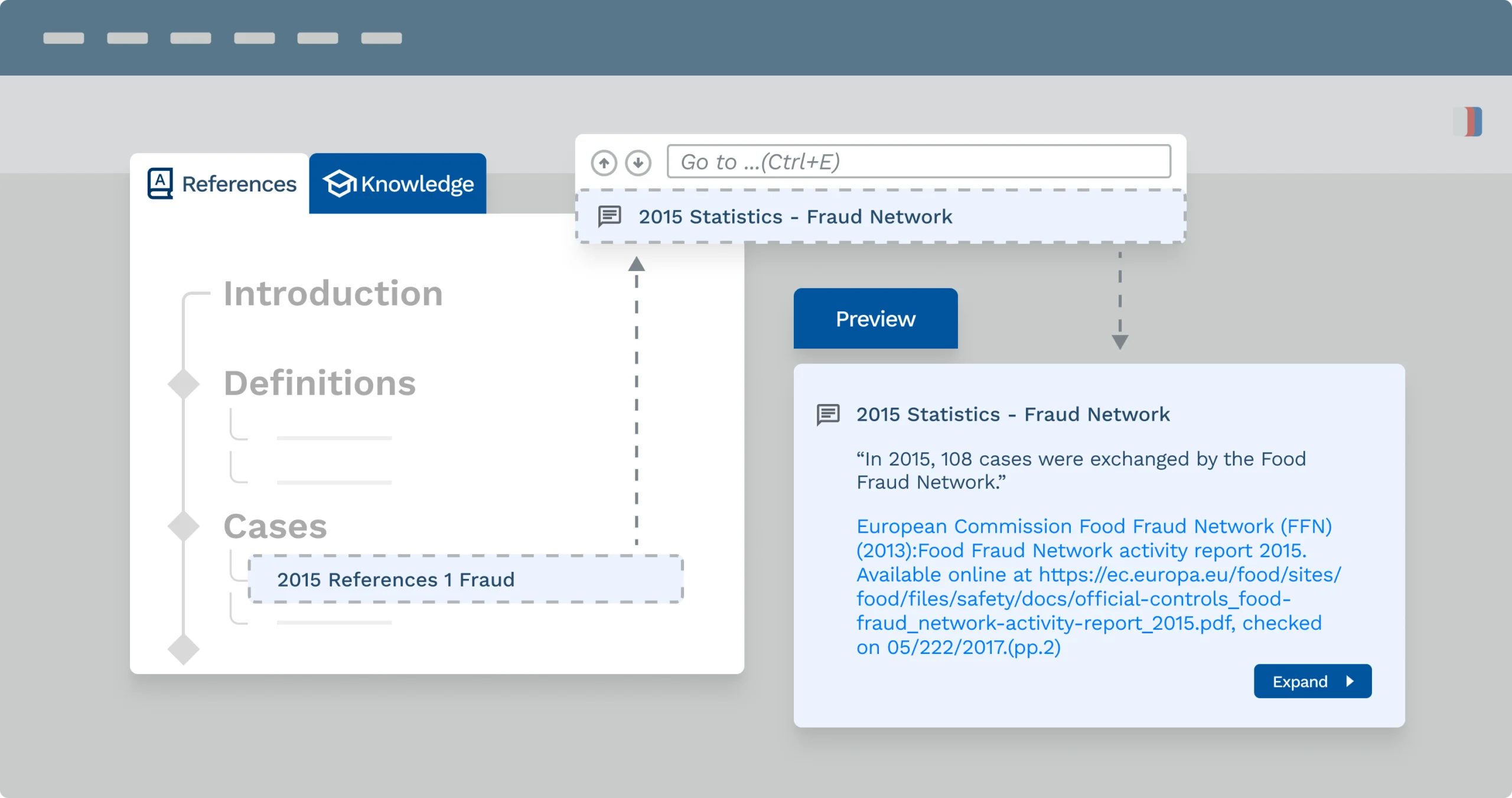Open the Knowledge tab
Viewport: 1512px width, 798px height.
(x=397, y=184)
